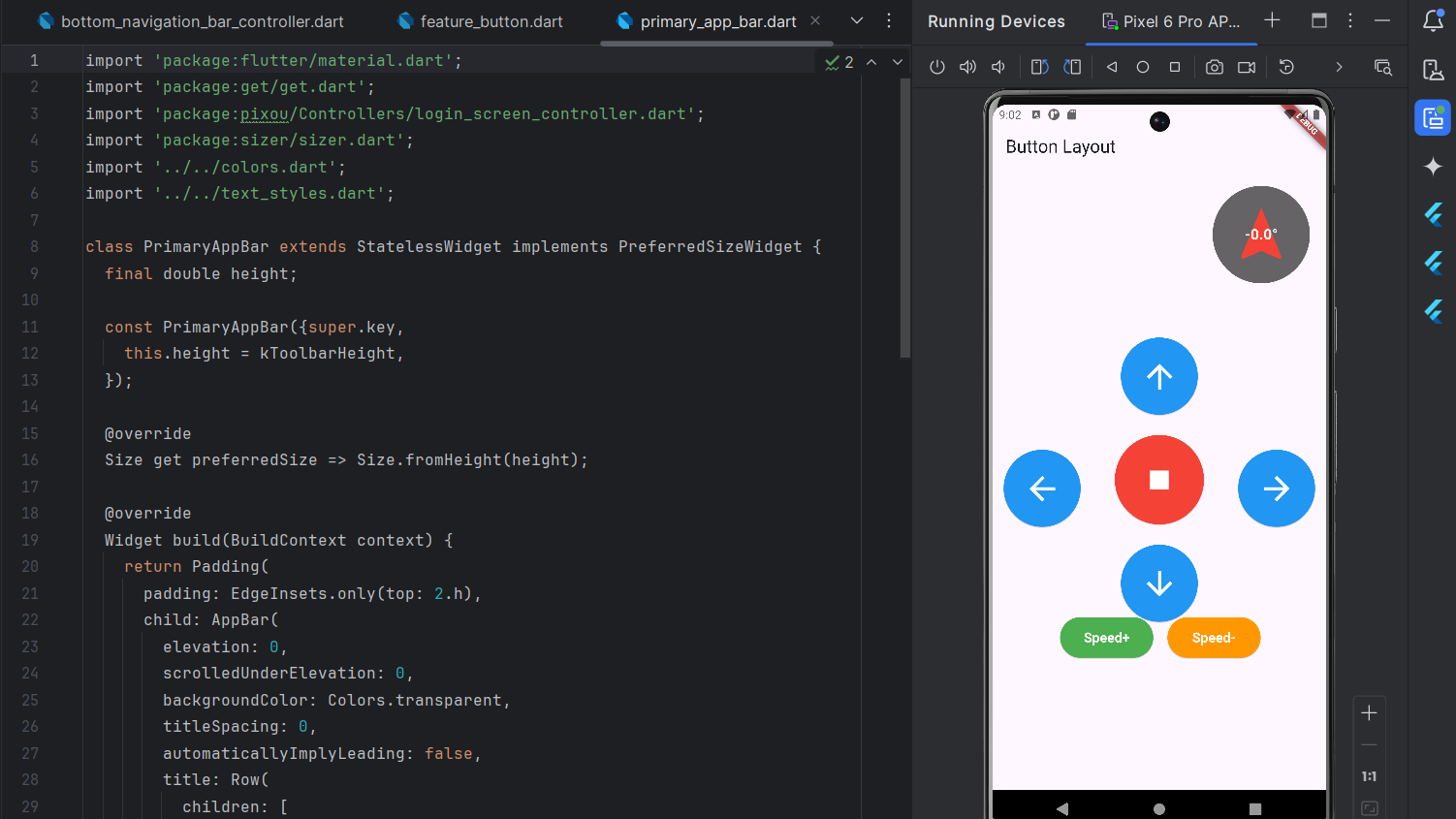Tap the green Speed+ button
Screen dimensions: 1456x819
1107,638
